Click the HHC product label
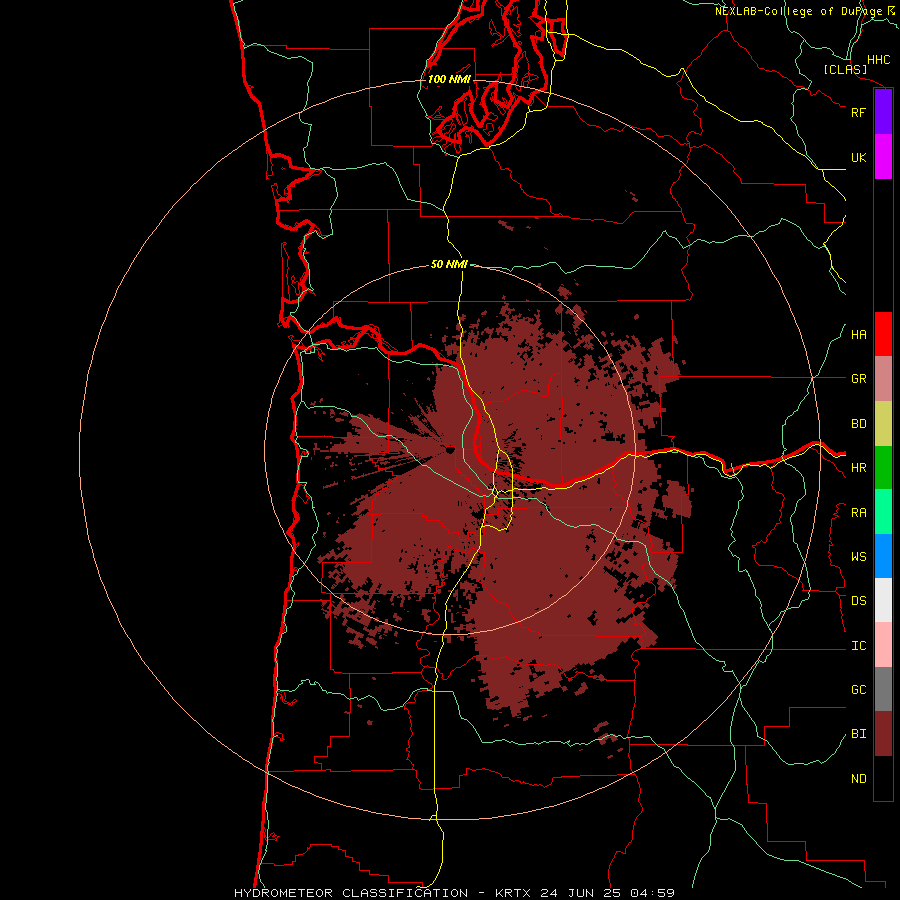This screenshot has width=900, height=900. click(x=878, y=60)
